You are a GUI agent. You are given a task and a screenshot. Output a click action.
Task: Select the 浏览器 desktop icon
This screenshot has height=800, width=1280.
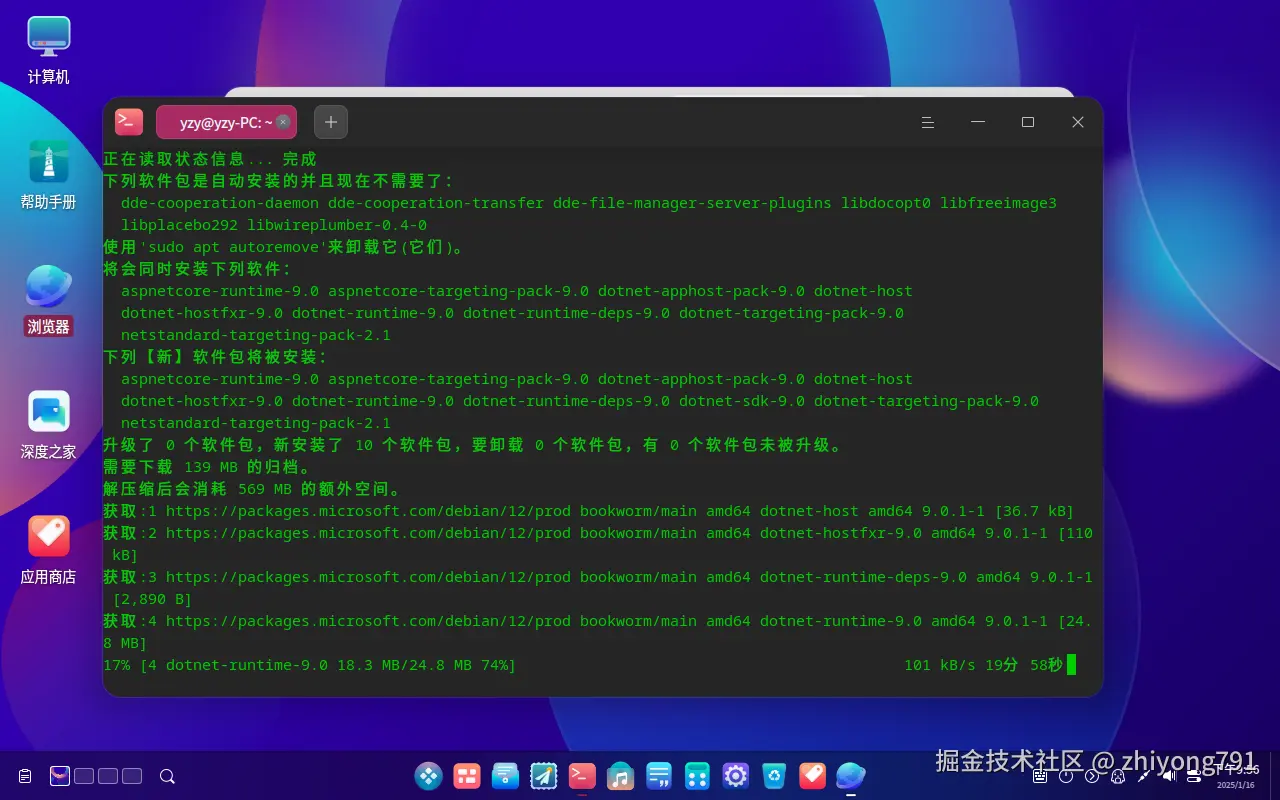point(48,300)
